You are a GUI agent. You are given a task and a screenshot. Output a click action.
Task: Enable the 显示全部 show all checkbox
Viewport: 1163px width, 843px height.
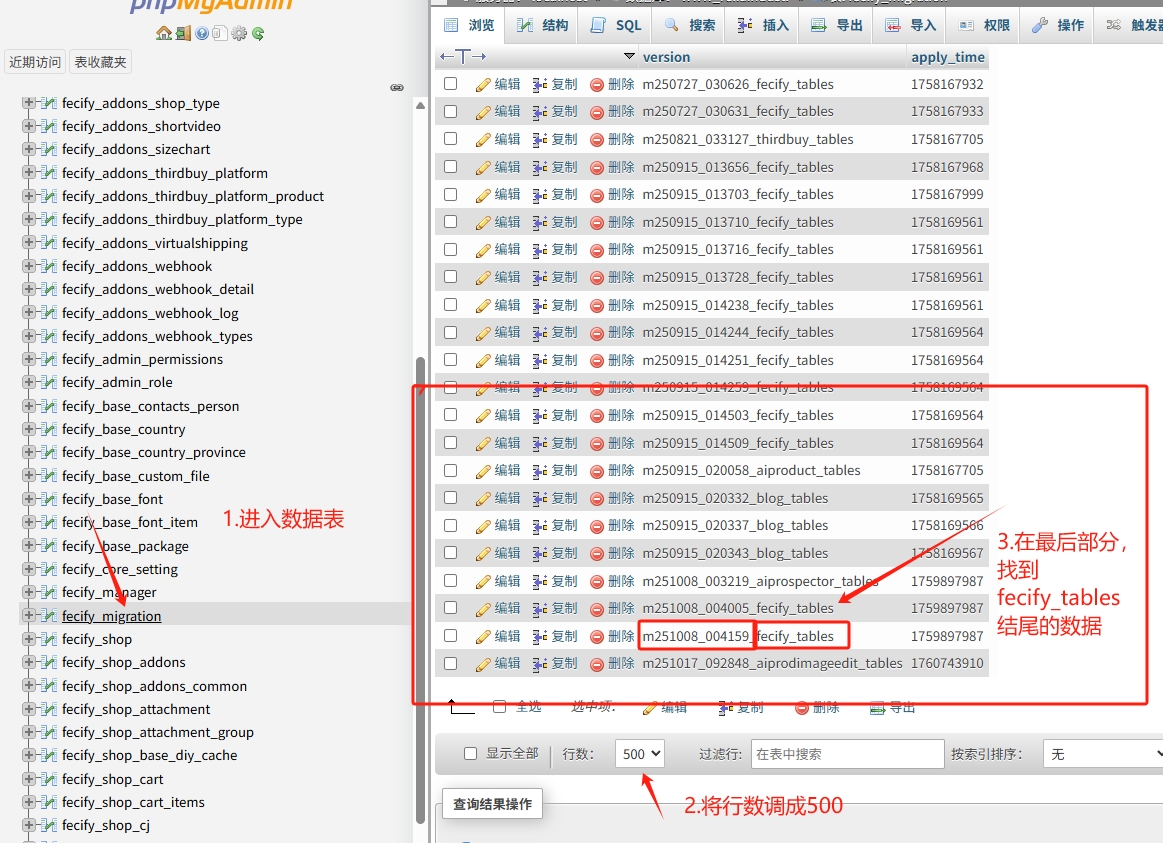[x=470, y=754]
